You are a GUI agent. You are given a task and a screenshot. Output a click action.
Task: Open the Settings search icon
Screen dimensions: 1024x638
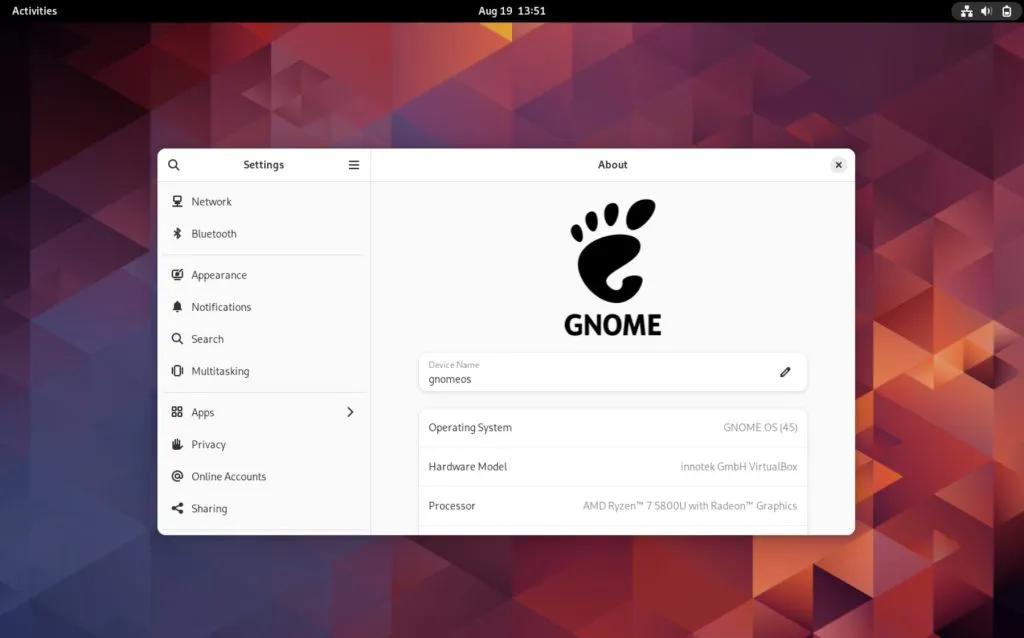pyautogui.click(x=174, y=165)
